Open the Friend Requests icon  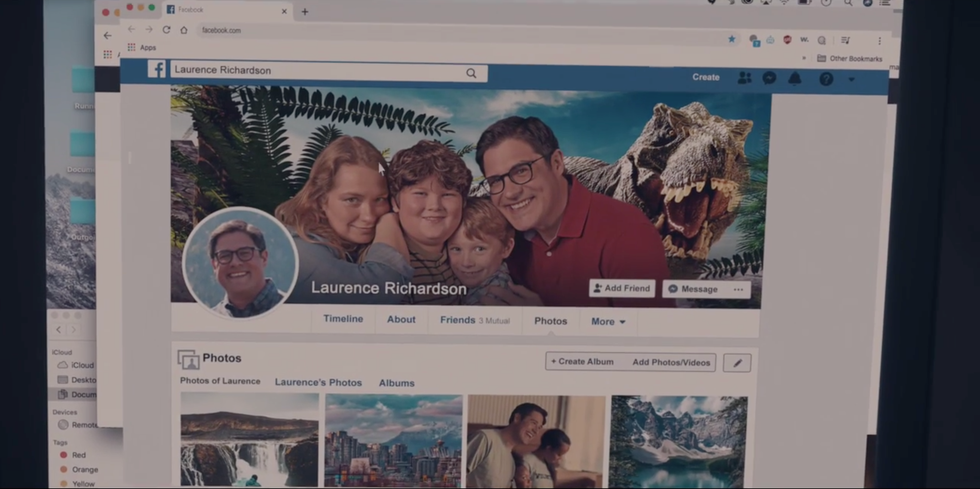click(744, 78)
